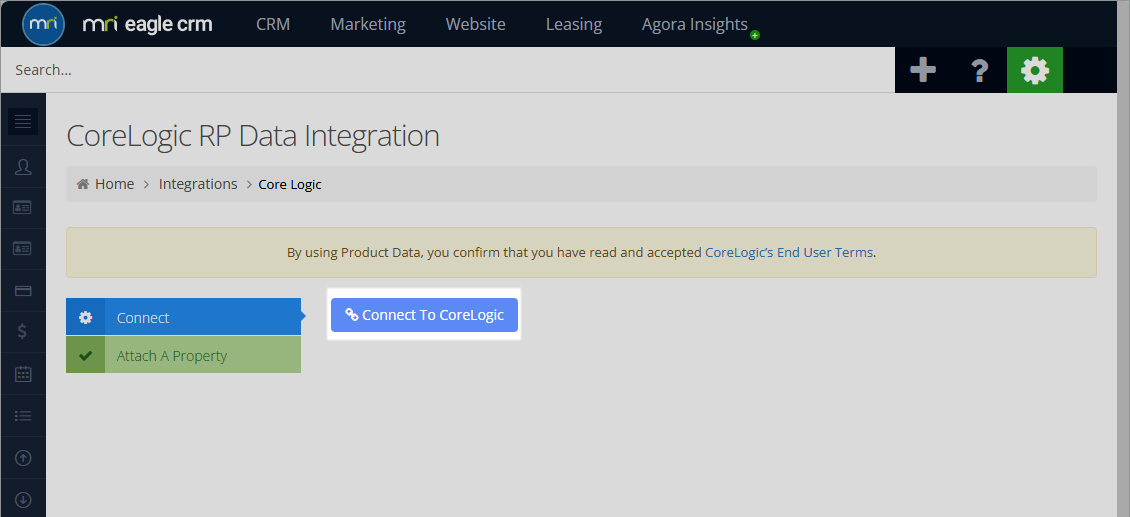Viewport: 1130px width, 517px height.
Task: Open the second ID card sidebar icon
Action: click(x=23, y=249)
